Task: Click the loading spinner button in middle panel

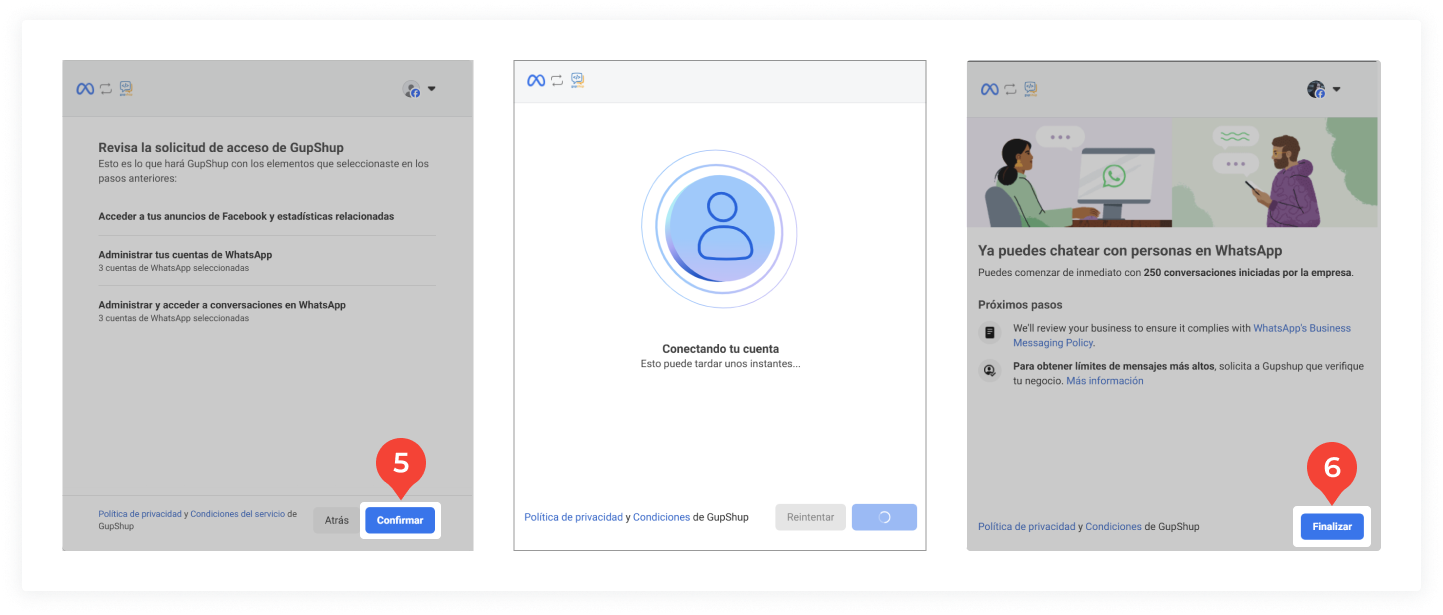Action: point(884,517)
